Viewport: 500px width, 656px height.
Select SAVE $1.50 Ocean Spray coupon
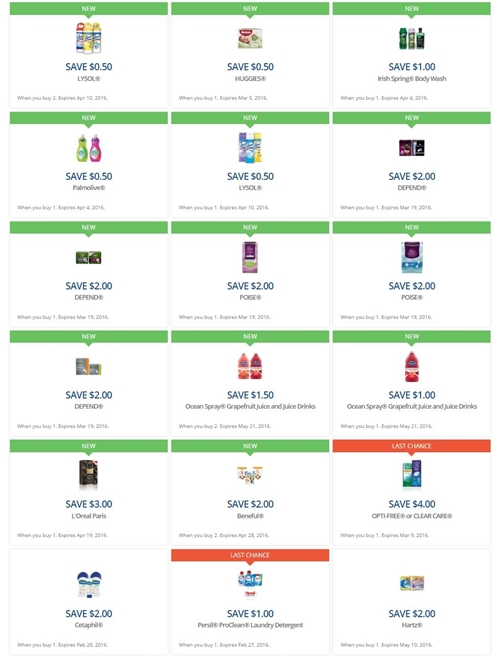pos(250,395)
